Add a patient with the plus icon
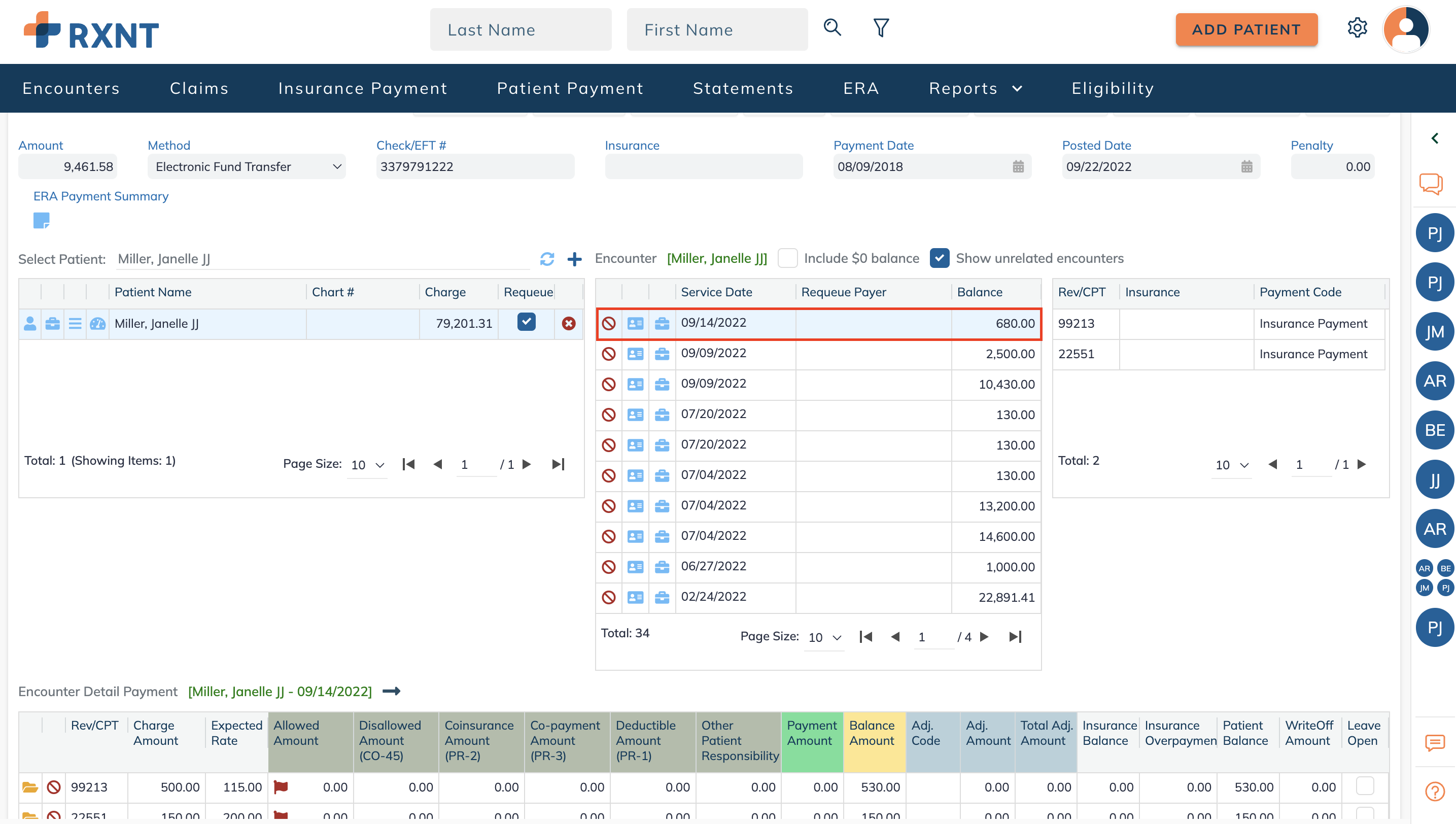Screen dimensions: 1456x824 click(x=574, y=259)
